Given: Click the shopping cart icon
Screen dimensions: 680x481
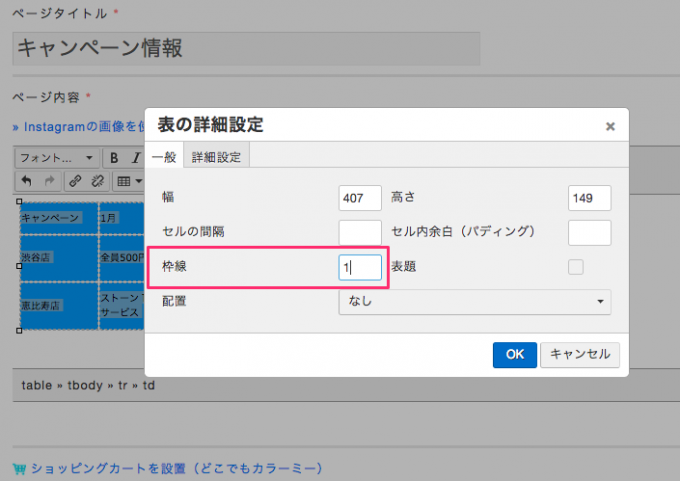Looking at the screenshot, I should point(19,469).
